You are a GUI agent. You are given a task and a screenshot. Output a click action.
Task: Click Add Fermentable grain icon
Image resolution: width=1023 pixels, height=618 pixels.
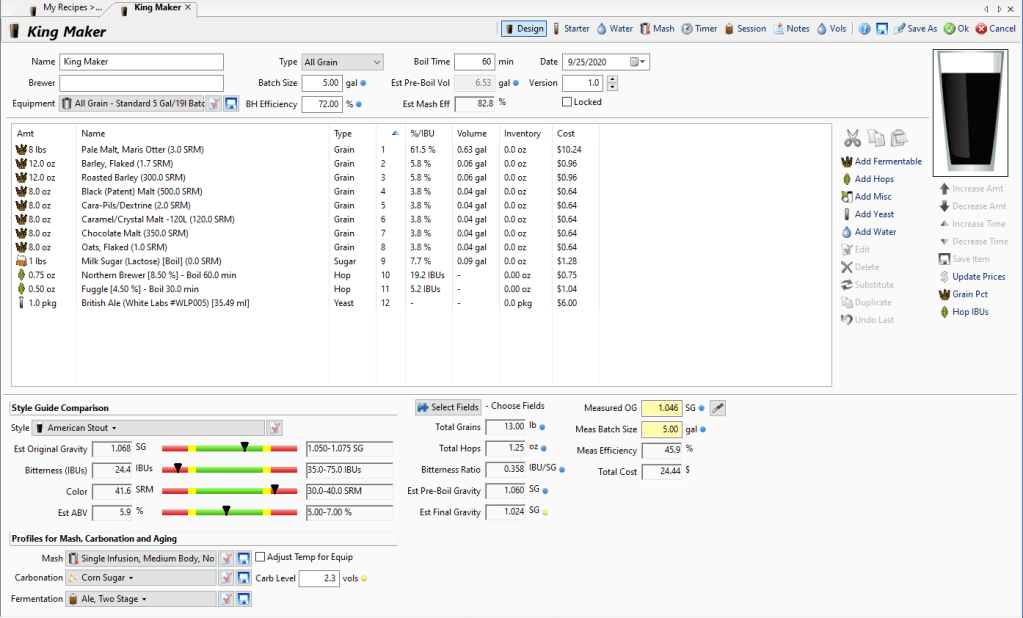point(846,162)
